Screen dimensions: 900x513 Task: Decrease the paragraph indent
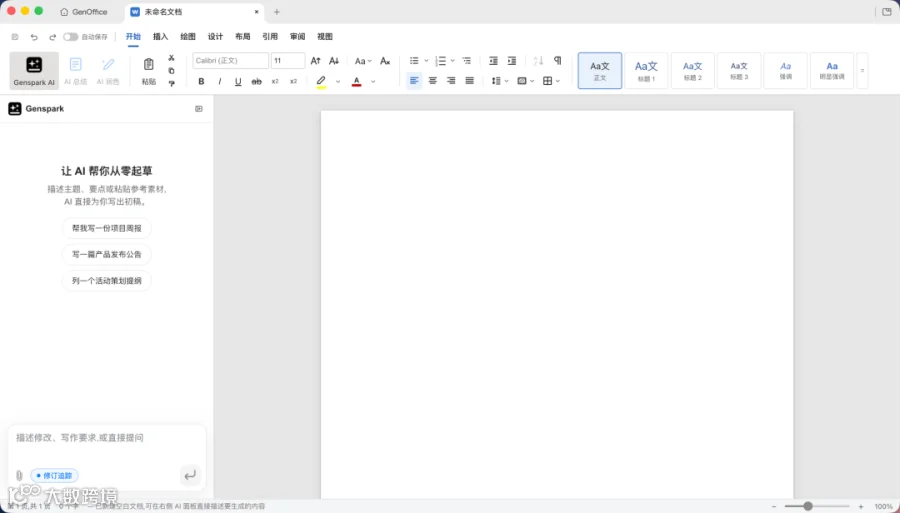pyautogui.click(x=493, y=60)
